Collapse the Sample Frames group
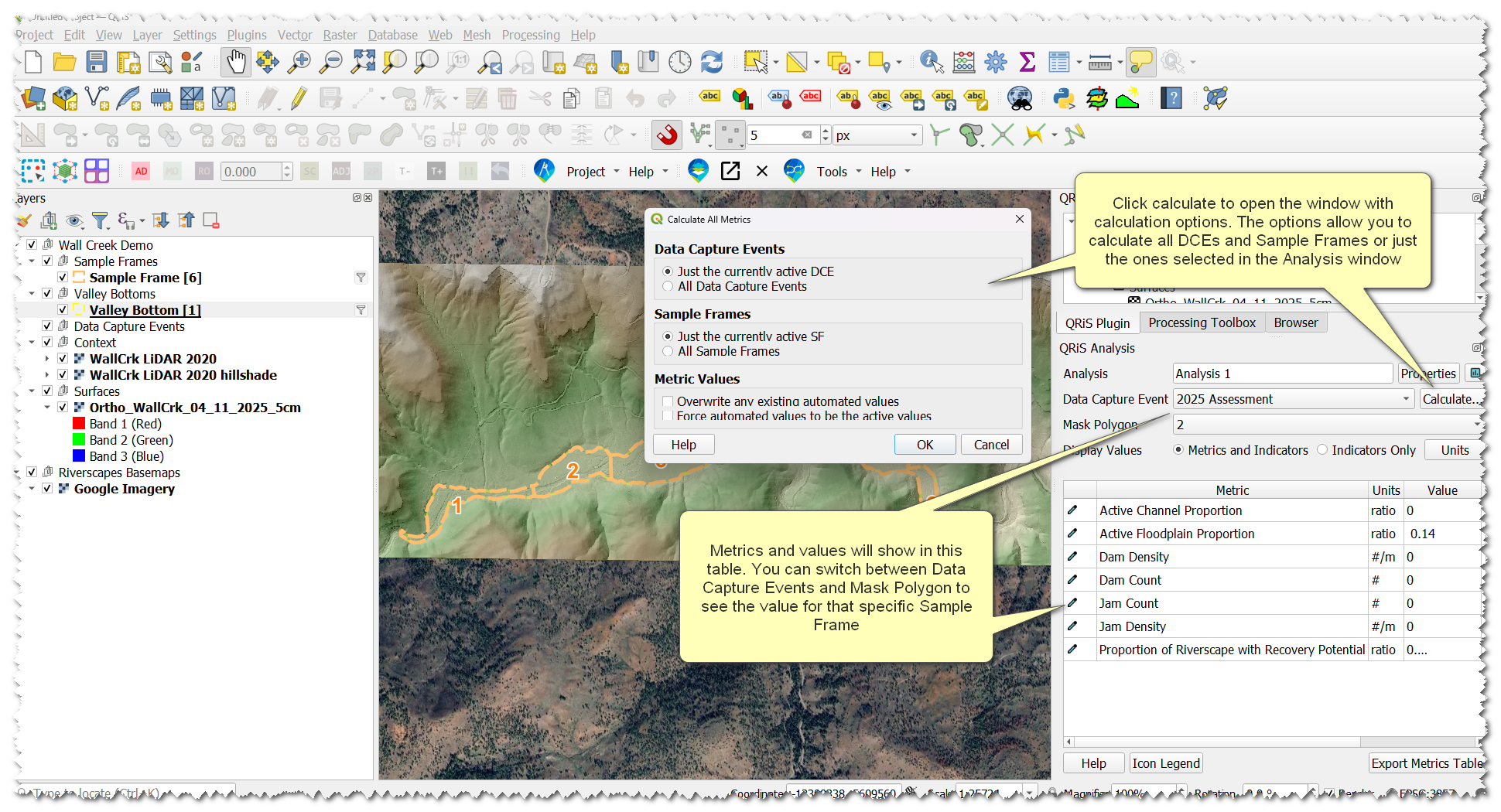The height and width of the screenshot is (812, 1501). (32, 261)
